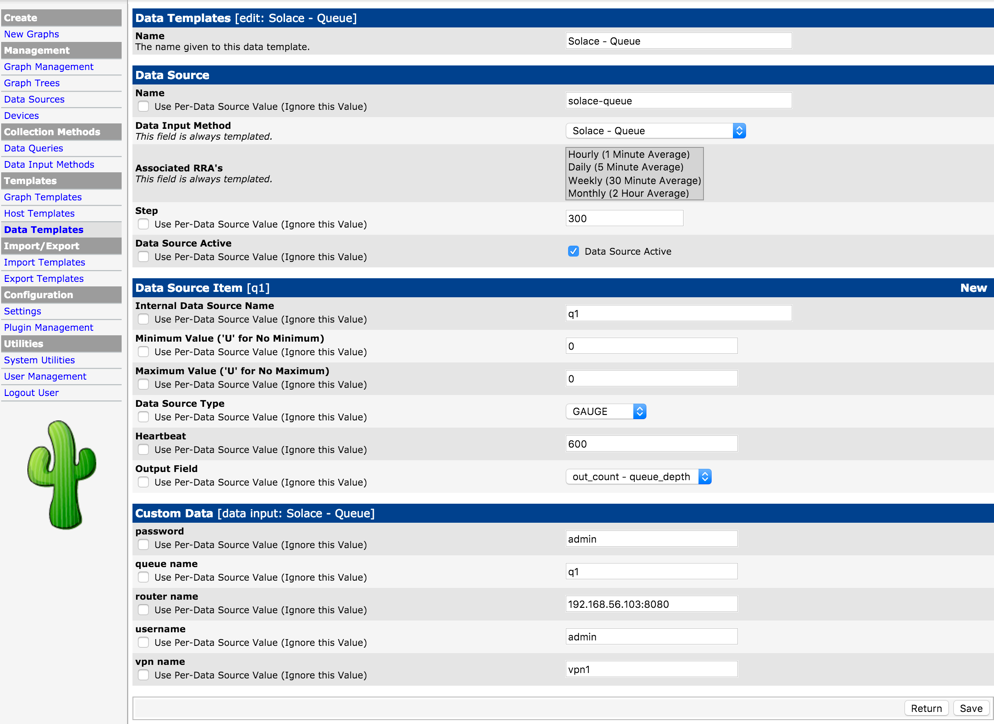This screenshot has height=724, width=994.
Task: Check per-data source box for Heartbeat
Action: pyautogui.click(x=144, y=450)
